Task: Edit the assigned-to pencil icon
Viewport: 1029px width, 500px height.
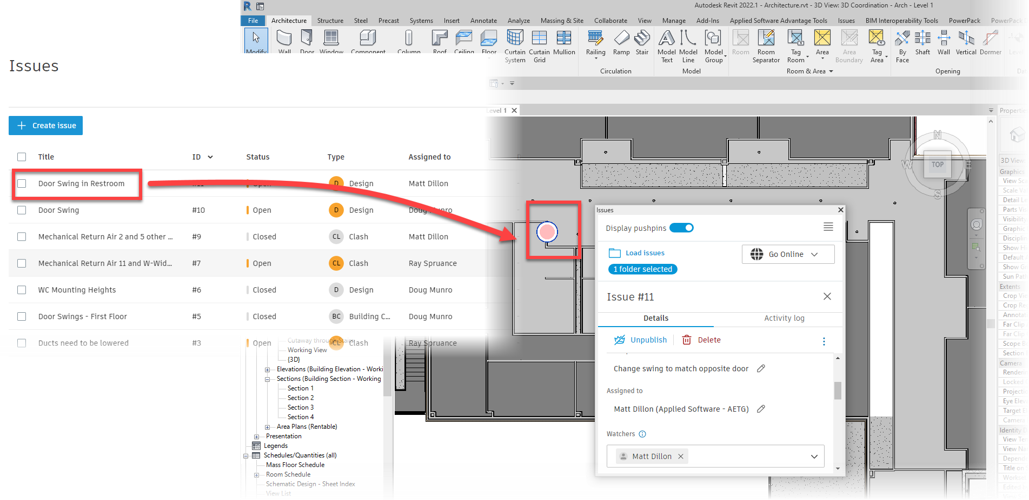Action: [761, 409]
